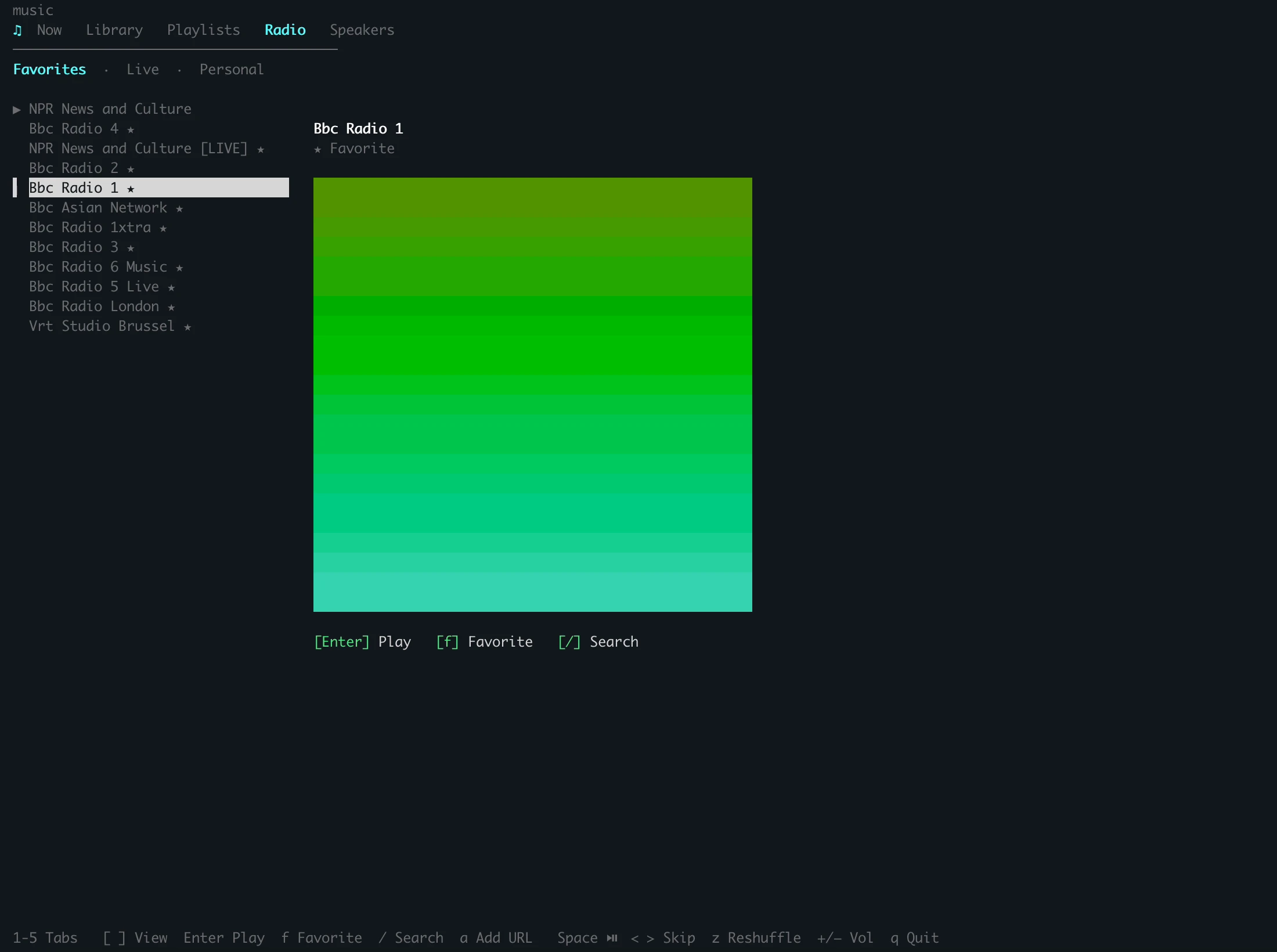Click the 'a Add URL' footer hint
1277x952 pixels.
click(496, 938)
